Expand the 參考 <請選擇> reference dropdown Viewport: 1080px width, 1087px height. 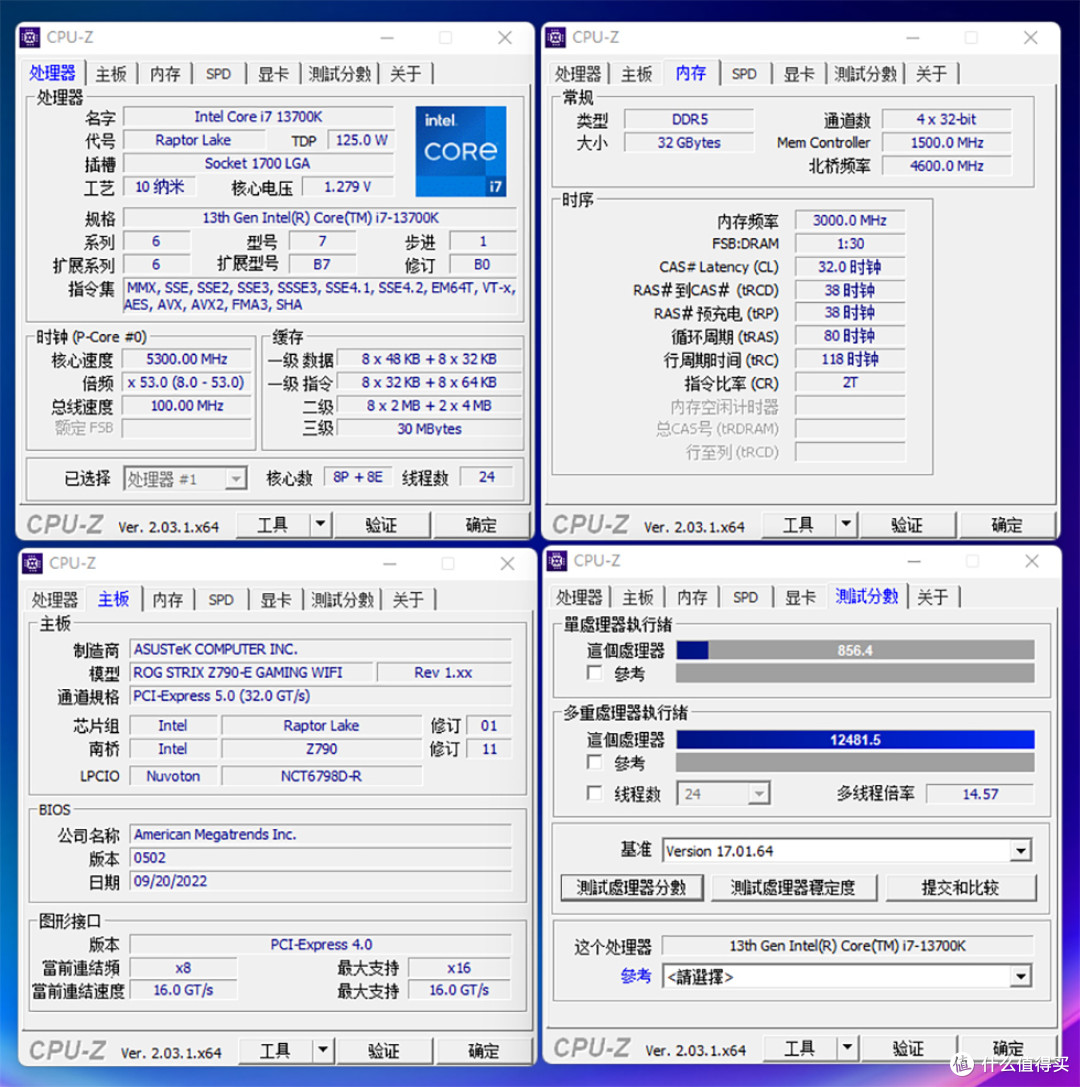1020,977
